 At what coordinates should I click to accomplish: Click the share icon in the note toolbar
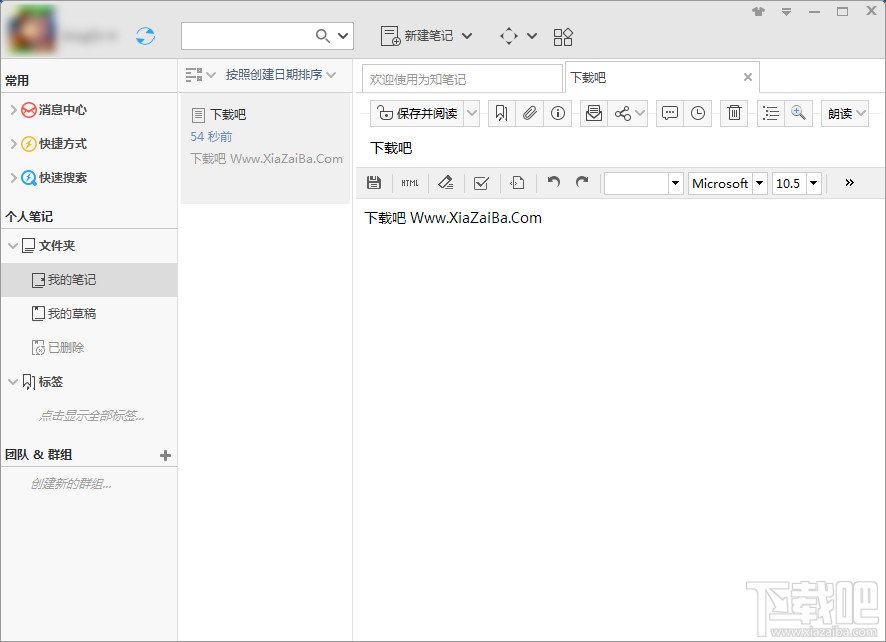(x=624, y=113)
